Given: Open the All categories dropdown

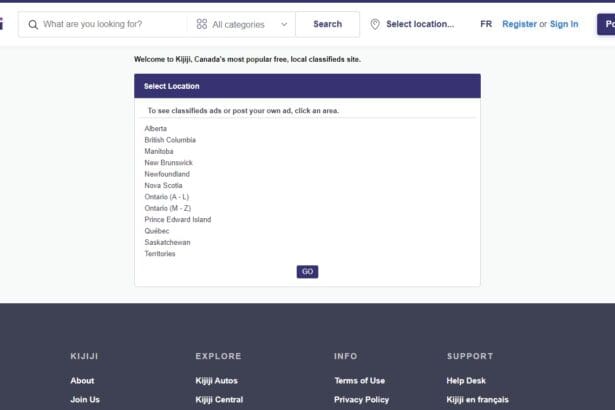Looking at the screenshot, I should 241,24.
